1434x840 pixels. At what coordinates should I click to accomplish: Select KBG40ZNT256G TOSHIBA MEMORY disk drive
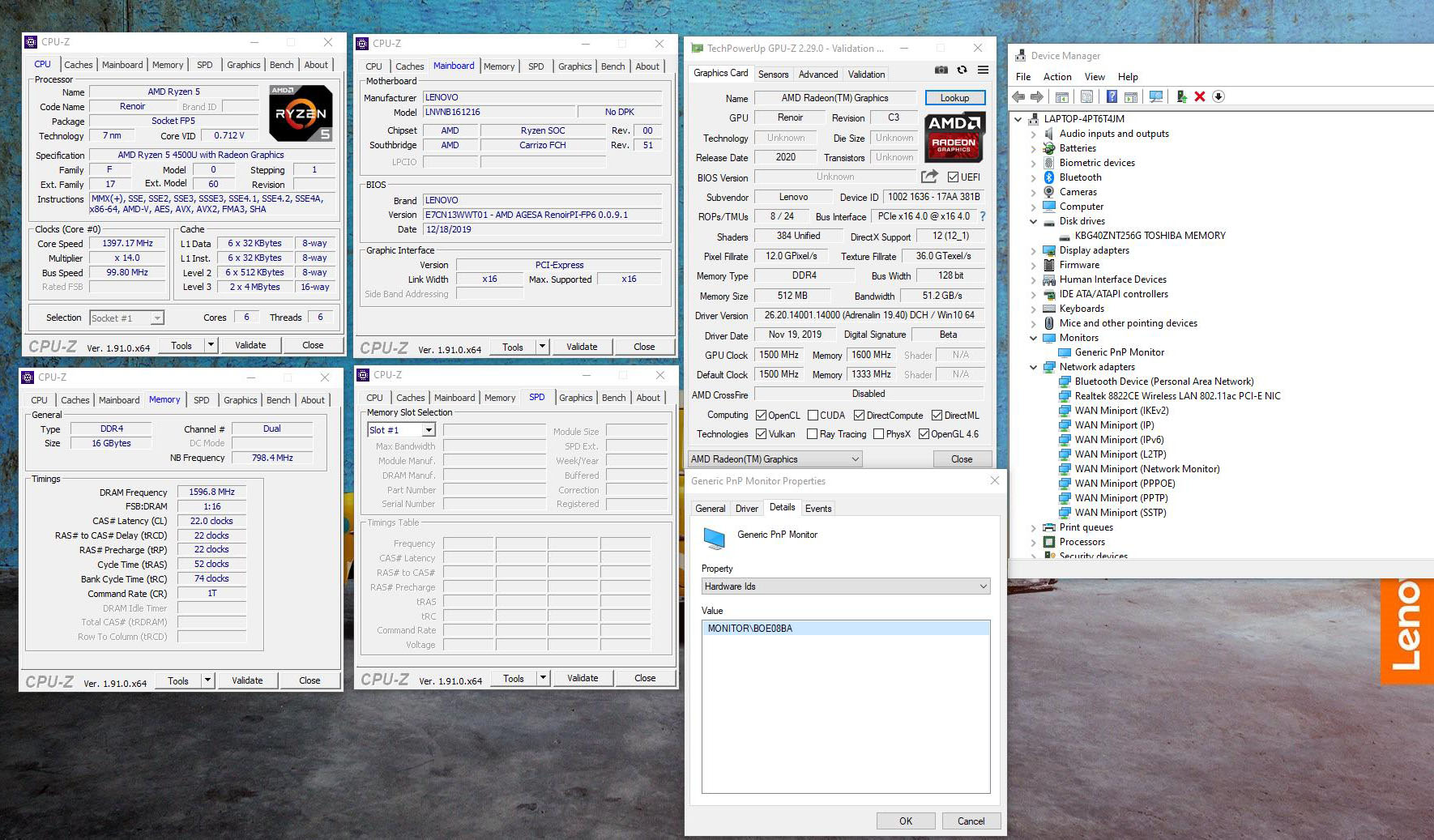point(1150,236)
